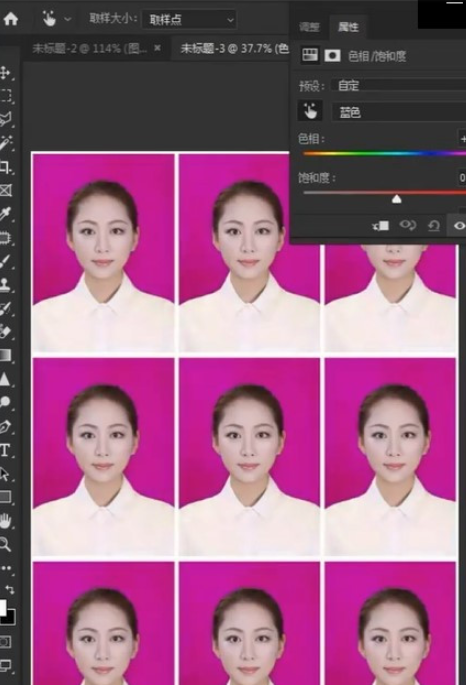466x685 pixels.
Task: Click the 饱和度 value field
Action: click(462, 177)
